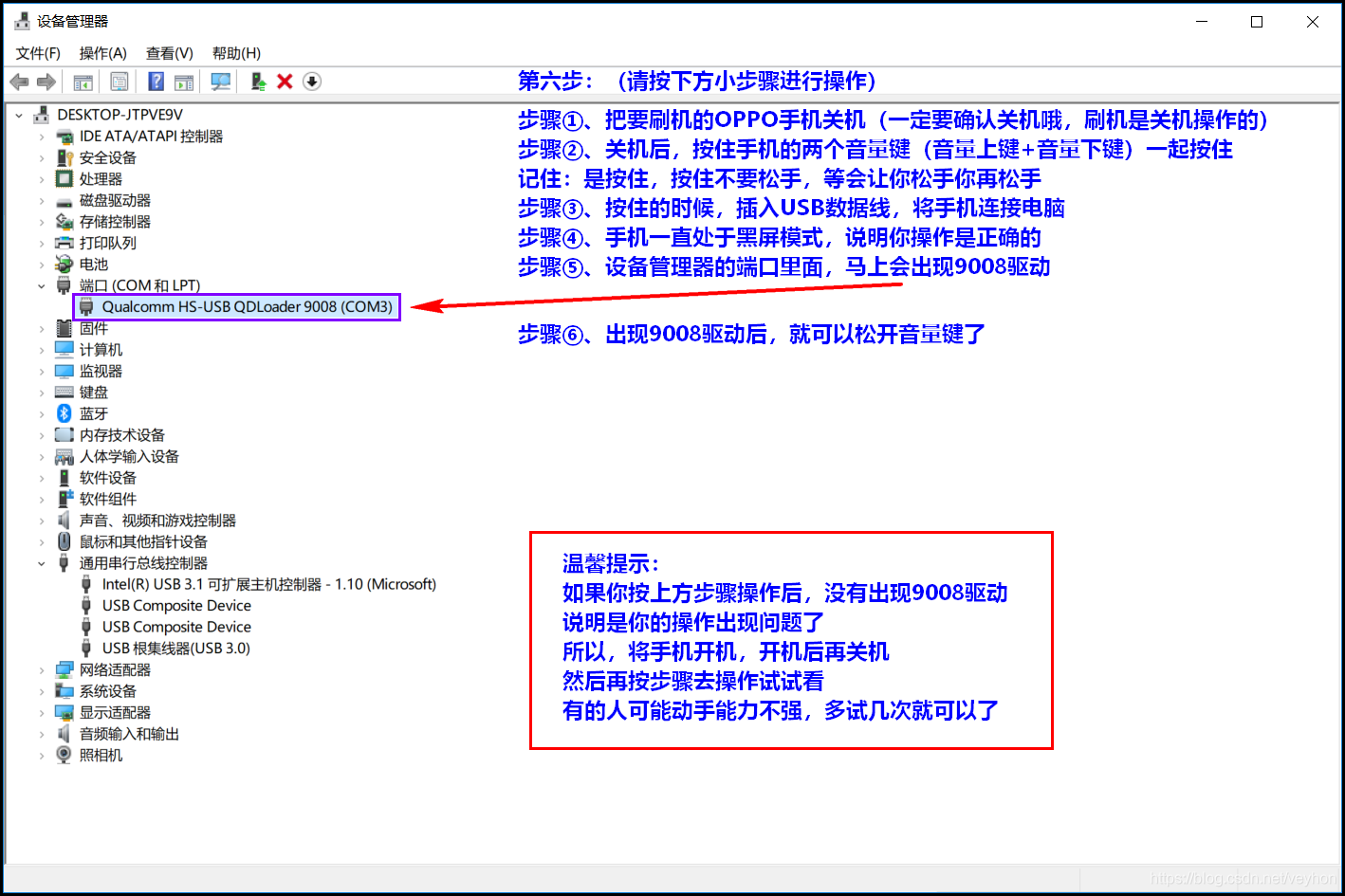This screenshot has width=1345, height=896.
Task: Click the 处理器 chip icon
Action: [x=64, y=178]
